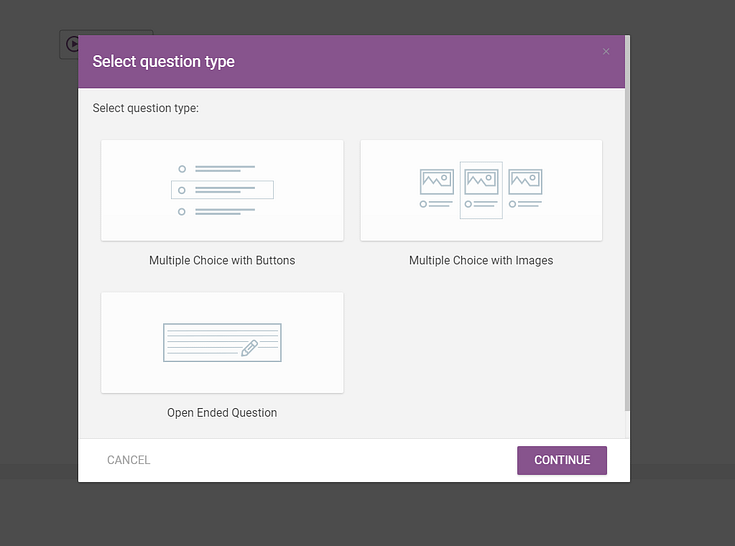Click the "Select question type" header title

(x=164, y=61)
